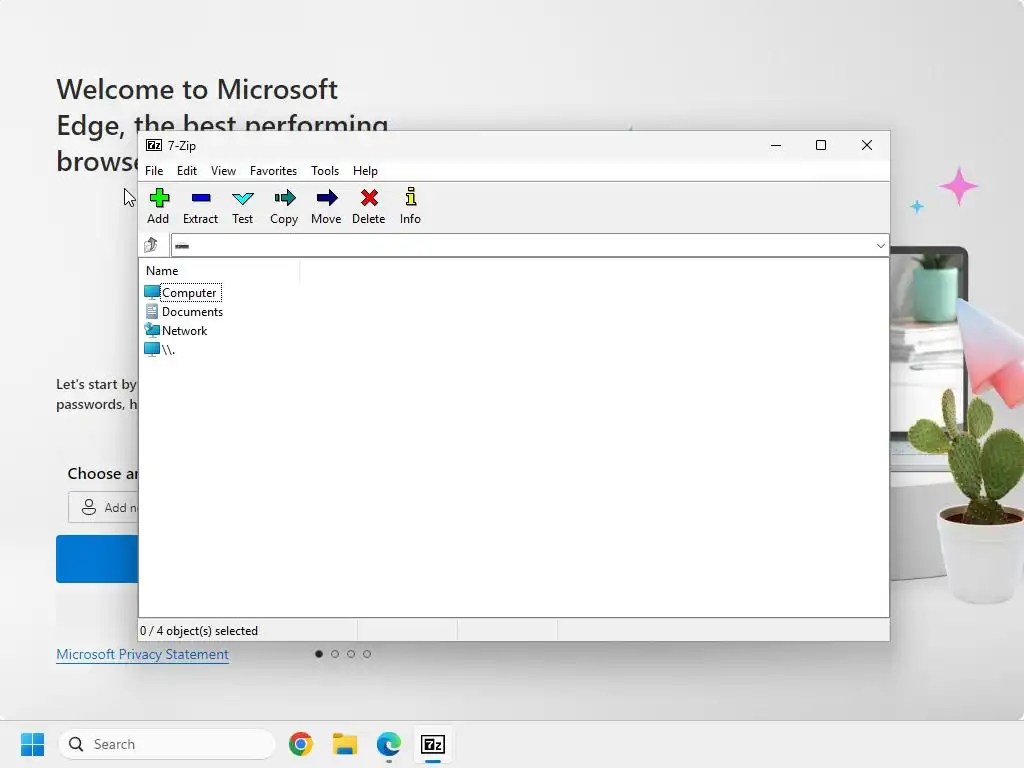Viewport: 1024px width, 768px height.
Task: Click the '0 / 4 object(s) selected' status text
Action: (199, 631)
